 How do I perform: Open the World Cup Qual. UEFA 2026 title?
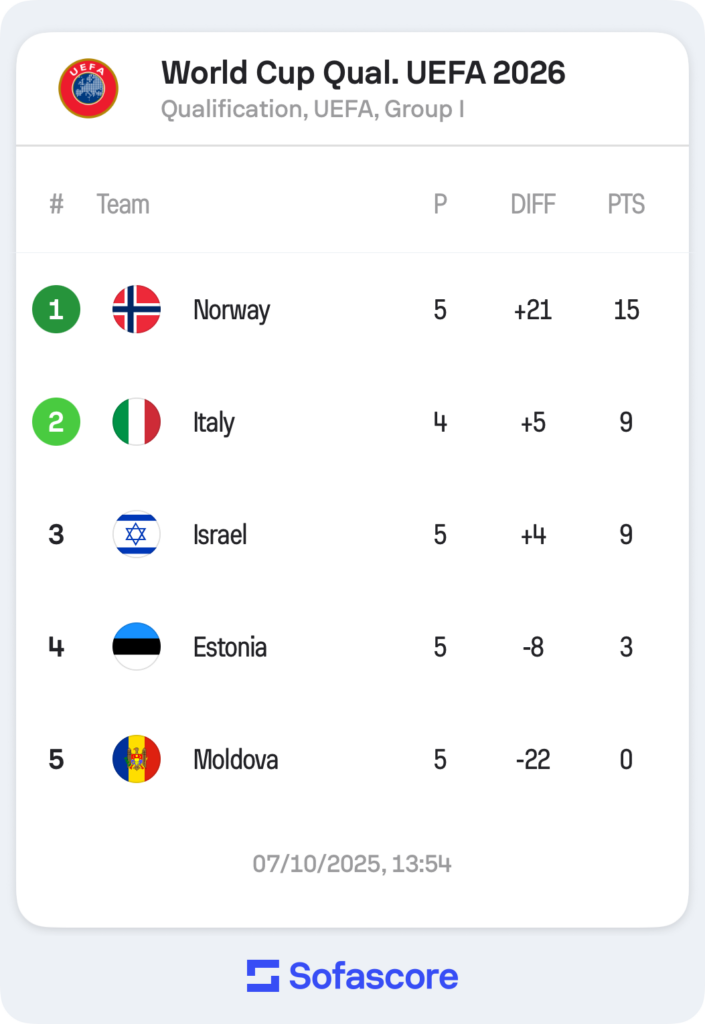363,73
